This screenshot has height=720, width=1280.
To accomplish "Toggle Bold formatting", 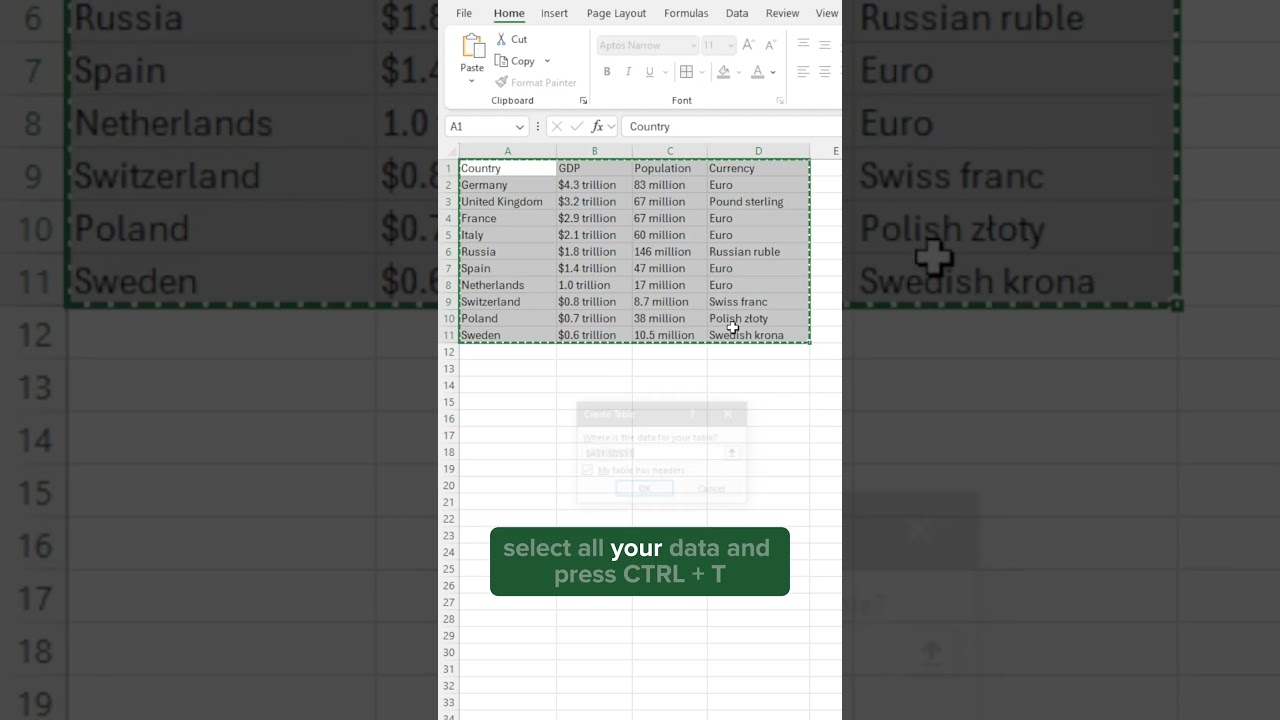I will [607, 72].
